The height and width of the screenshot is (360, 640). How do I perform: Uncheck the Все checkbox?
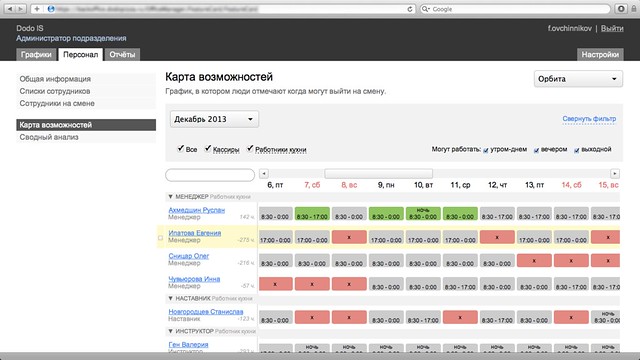pos(180,148)
